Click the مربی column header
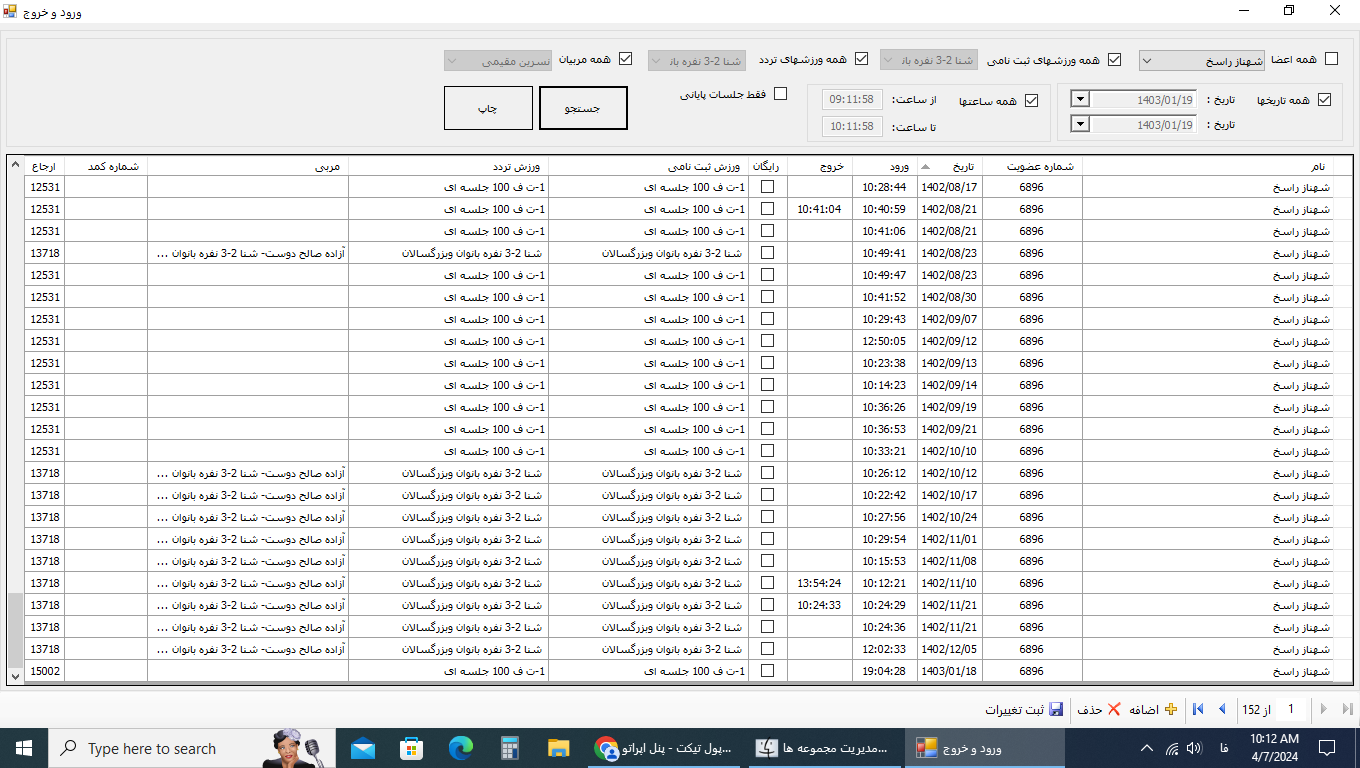This screenshot has width=1360, height=768. point(248,166)
